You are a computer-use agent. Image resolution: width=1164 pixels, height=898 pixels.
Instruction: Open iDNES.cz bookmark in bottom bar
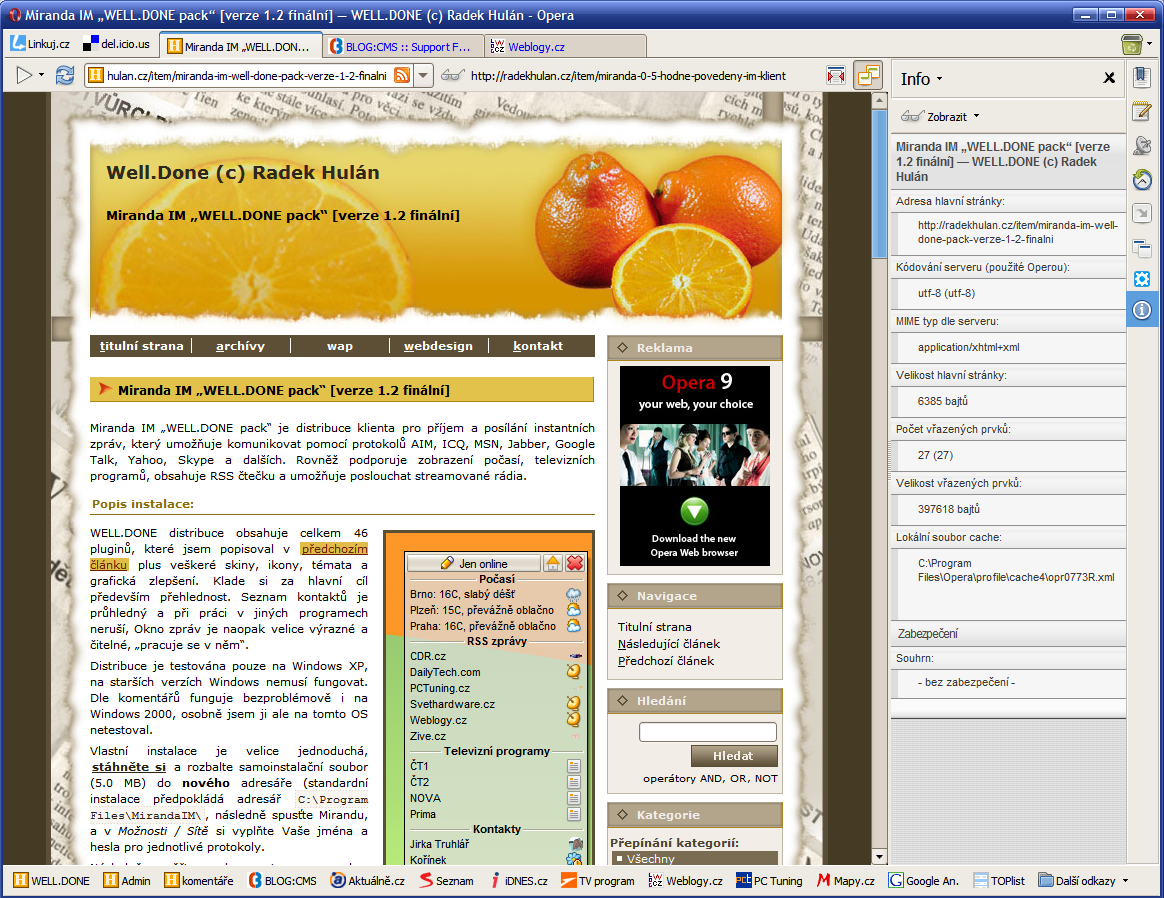coord(518,881)
